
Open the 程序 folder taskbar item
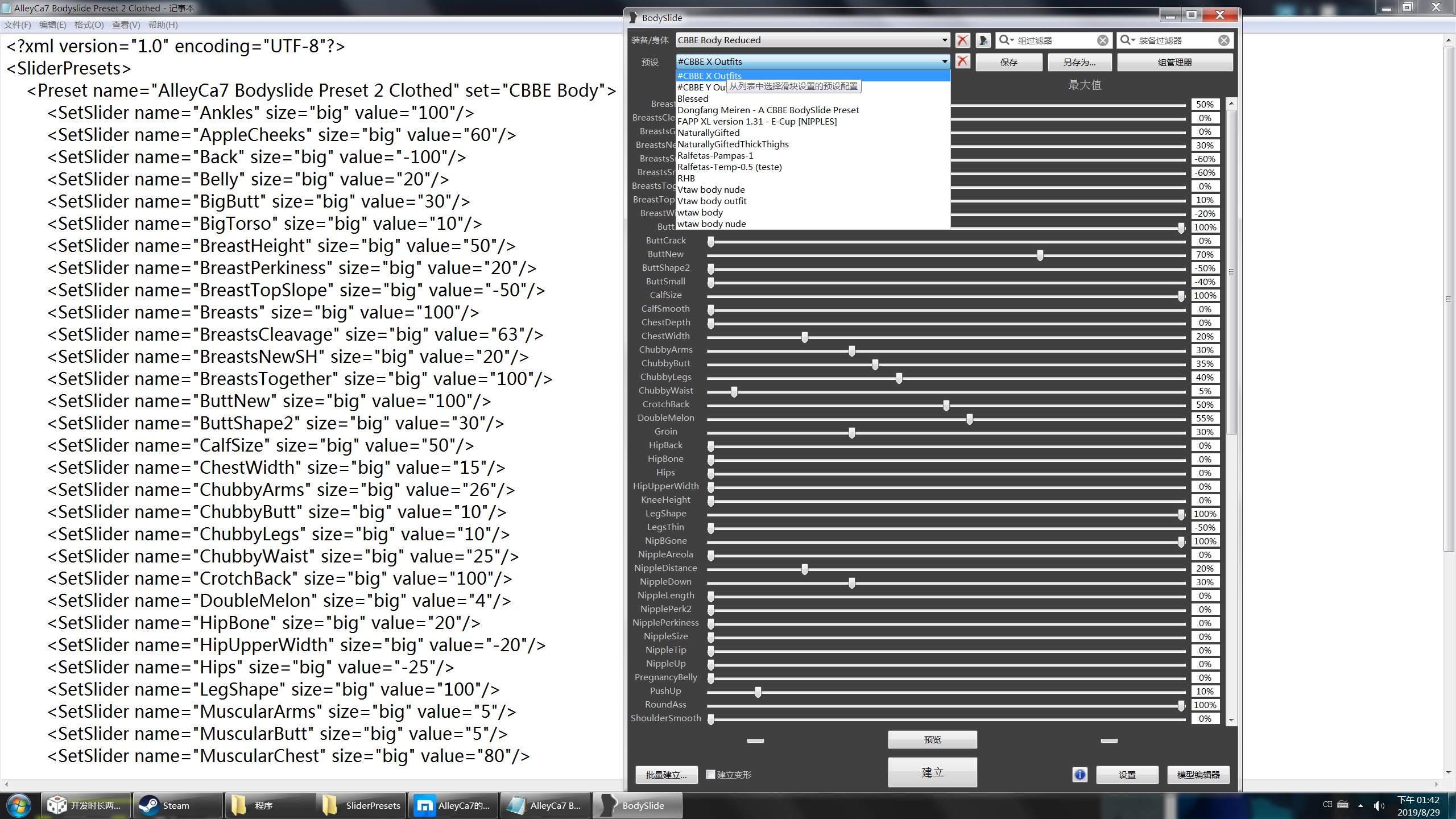coord(270,805)
